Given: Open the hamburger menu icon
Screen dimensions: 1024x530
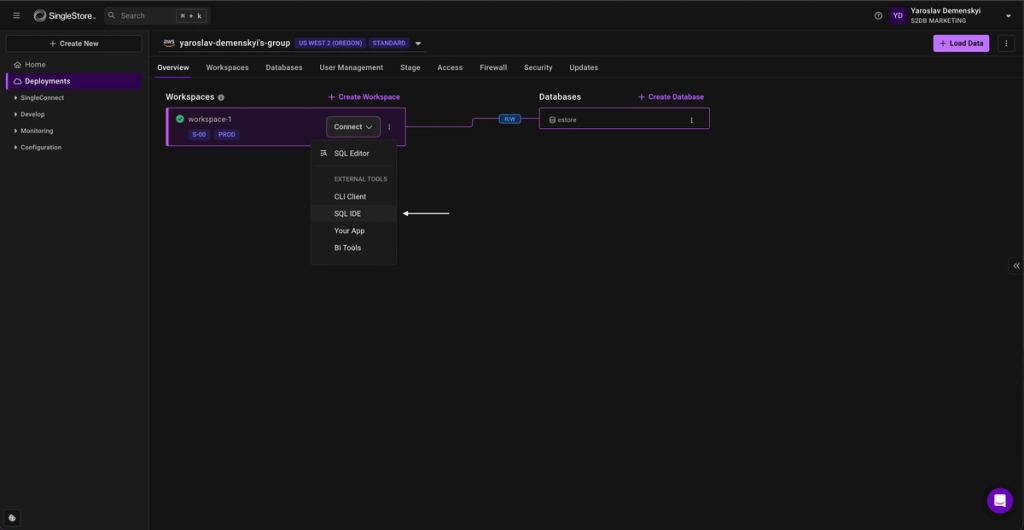Looking at the screenshot, I should pos(16,16).
